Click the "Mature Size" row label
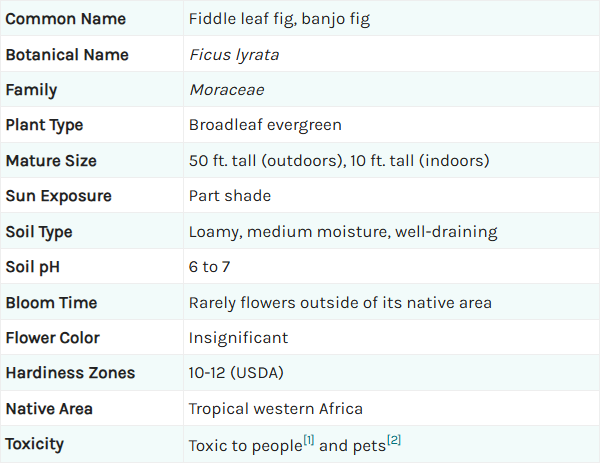This screenshot has height=463, width=600. tap(51, 161)
